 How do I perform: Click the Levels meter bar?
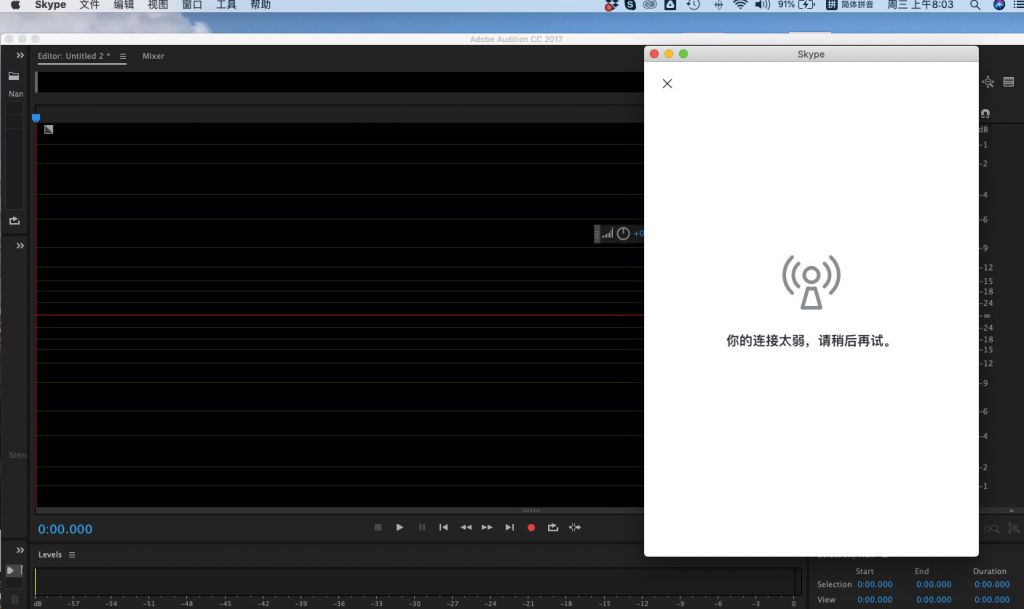[417, 581]
